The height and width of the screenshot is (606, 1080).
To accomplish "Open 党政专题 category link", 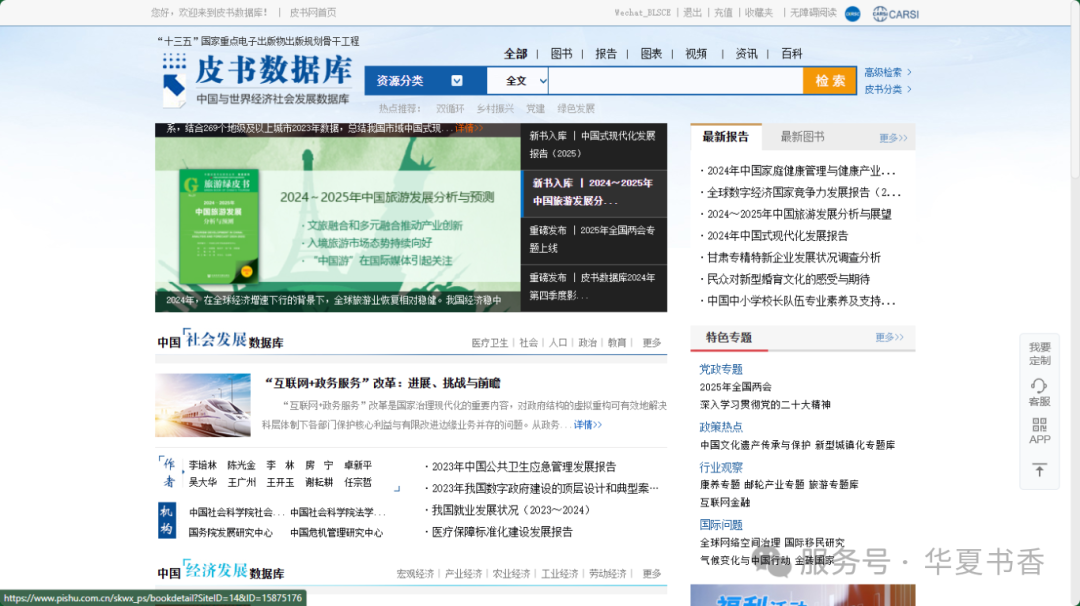I will click(x=721, y=369).
